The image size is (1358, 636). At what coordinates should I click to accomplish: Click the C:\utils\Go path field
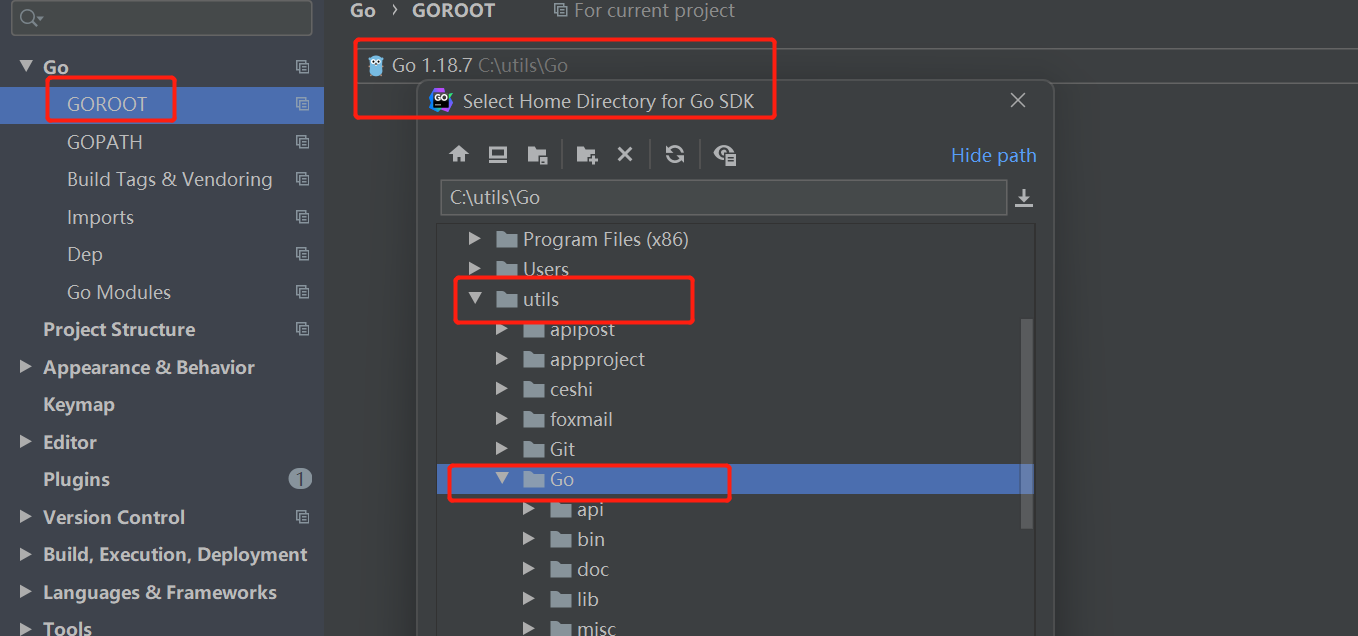coord(723,197)
